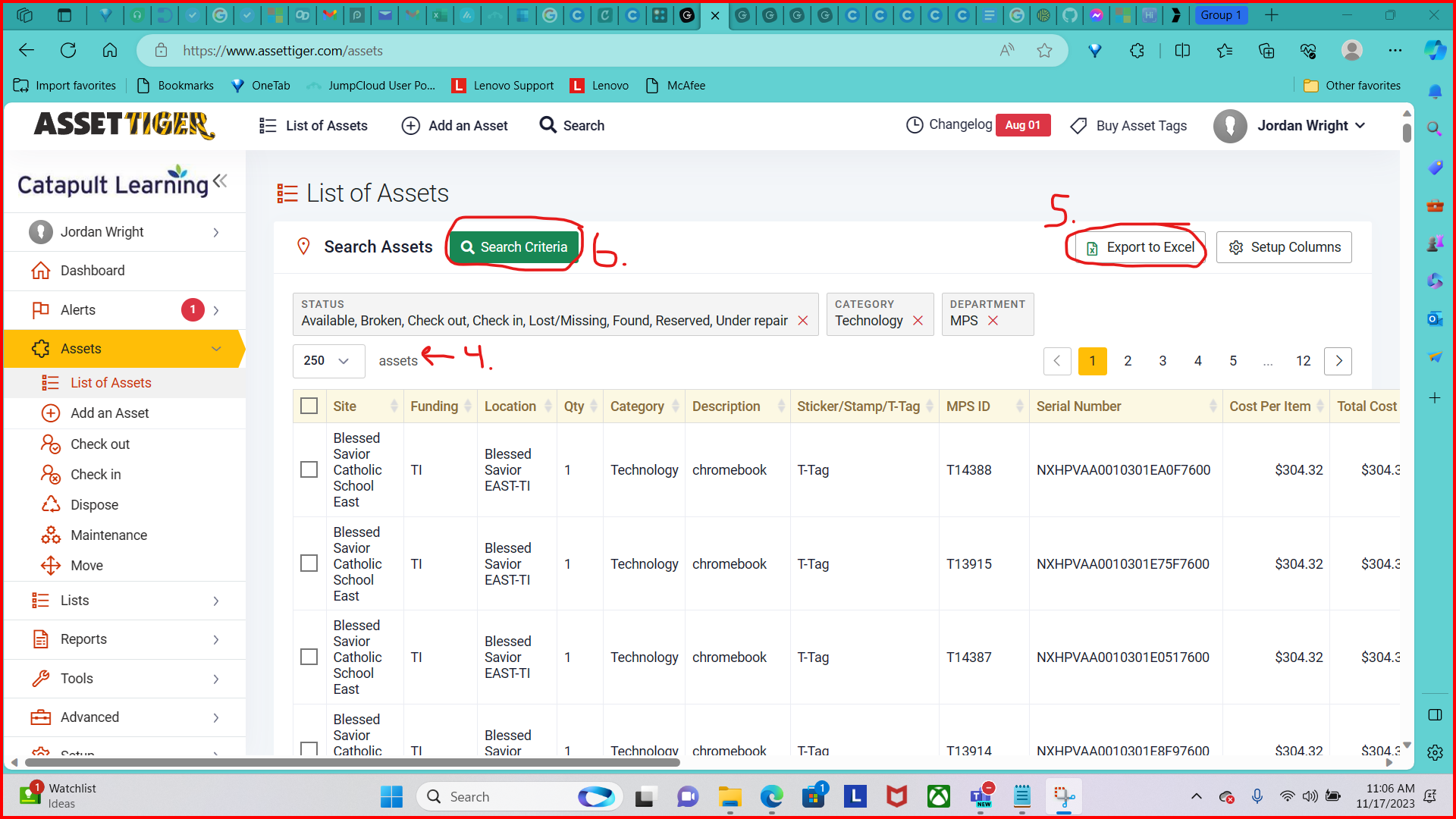Open the Changelog clock icon

(915, 125)
